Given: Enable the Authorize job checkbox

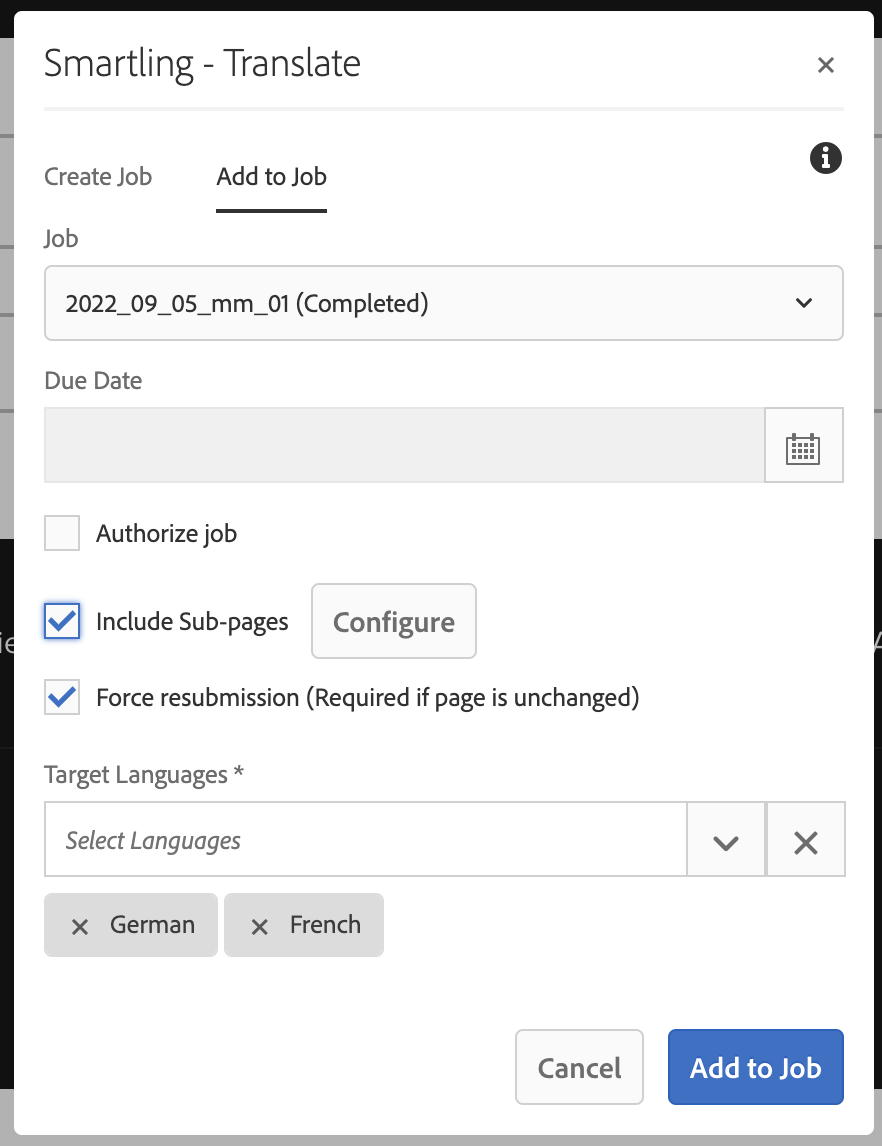Looking at the screenshot, I should click(62, 533).
